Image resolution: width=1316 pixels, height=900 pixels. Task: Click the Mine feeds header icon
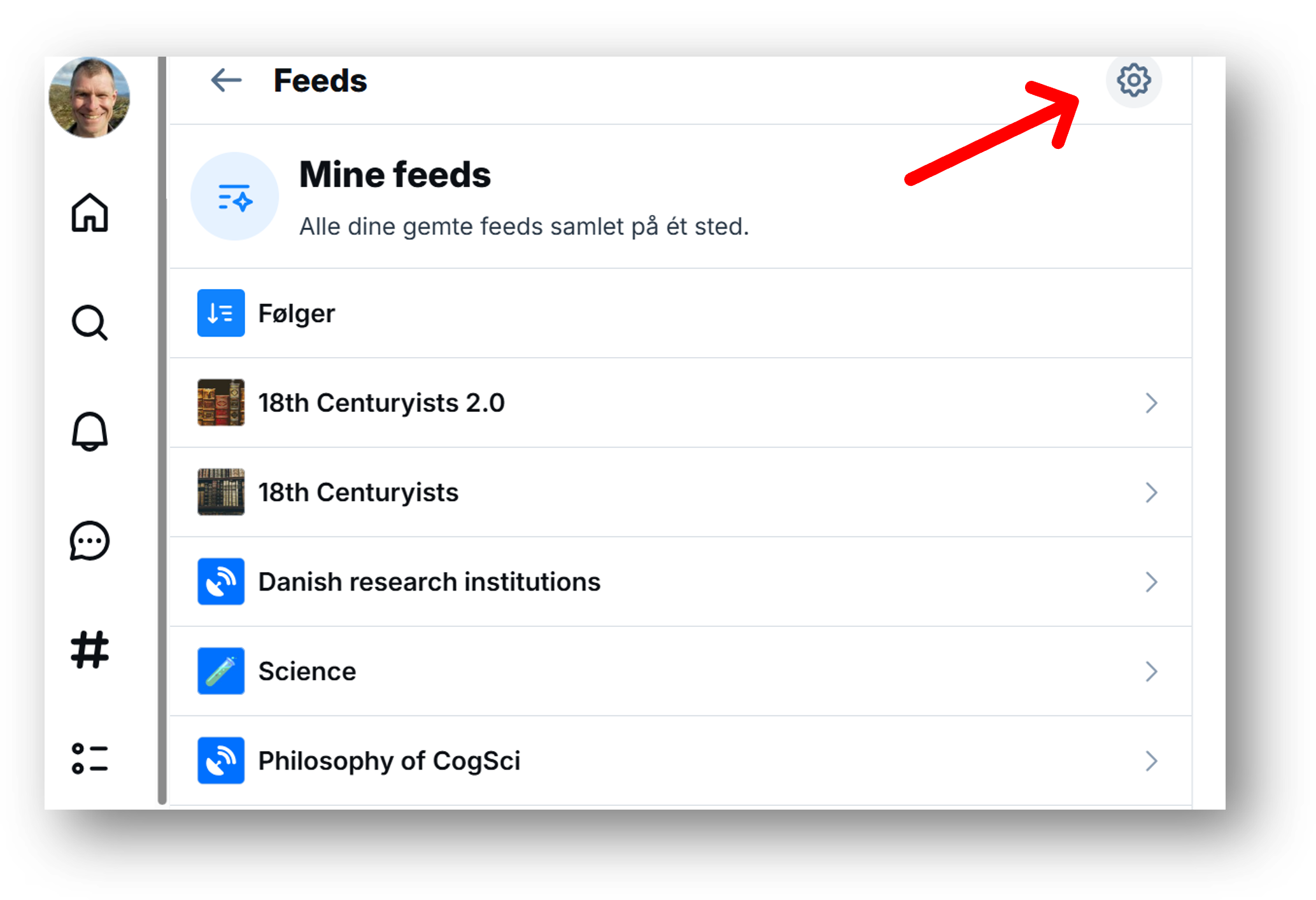[235, 196]
